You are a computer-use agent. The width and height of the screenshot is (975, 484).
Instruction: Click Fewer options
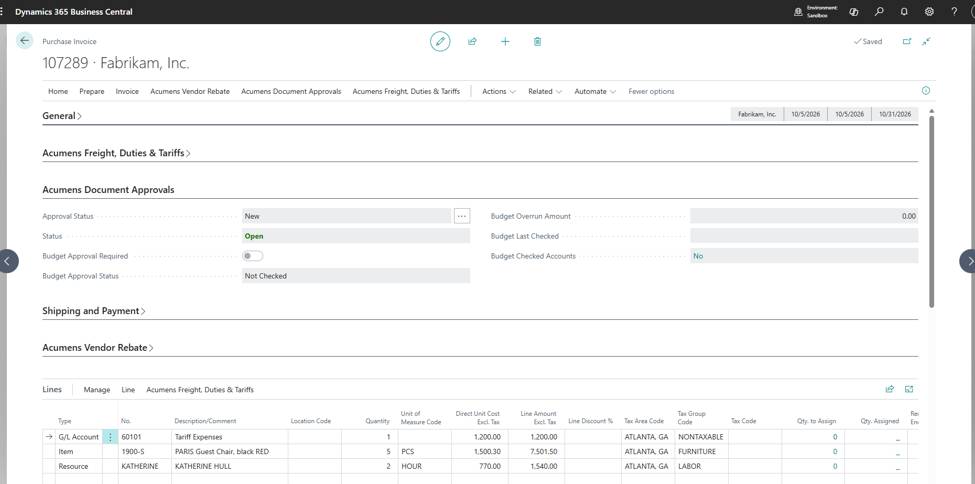coord(651,91)
